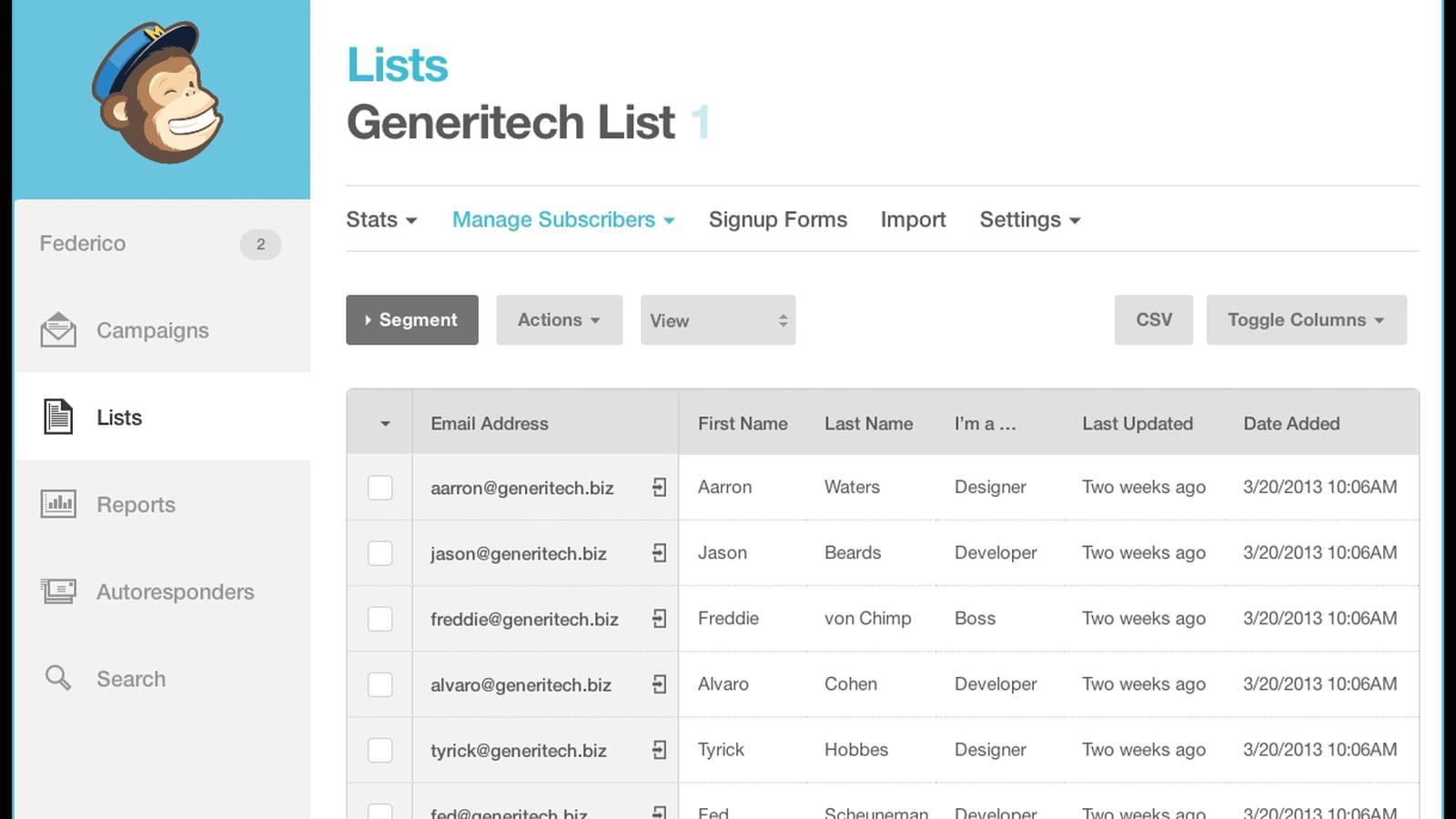
Task: Click the Reports chart icon
Action: click(58, 503)
